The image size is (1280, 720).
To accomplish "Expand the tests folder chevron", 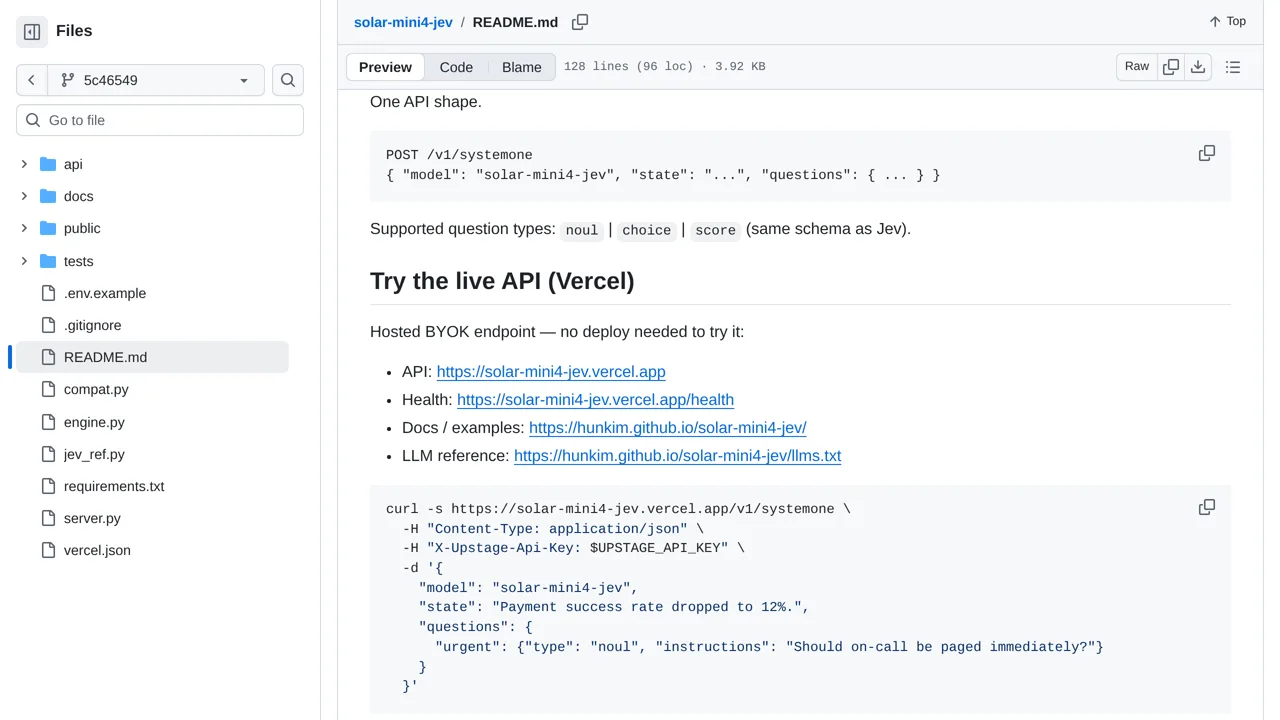I will coord(24,261).
